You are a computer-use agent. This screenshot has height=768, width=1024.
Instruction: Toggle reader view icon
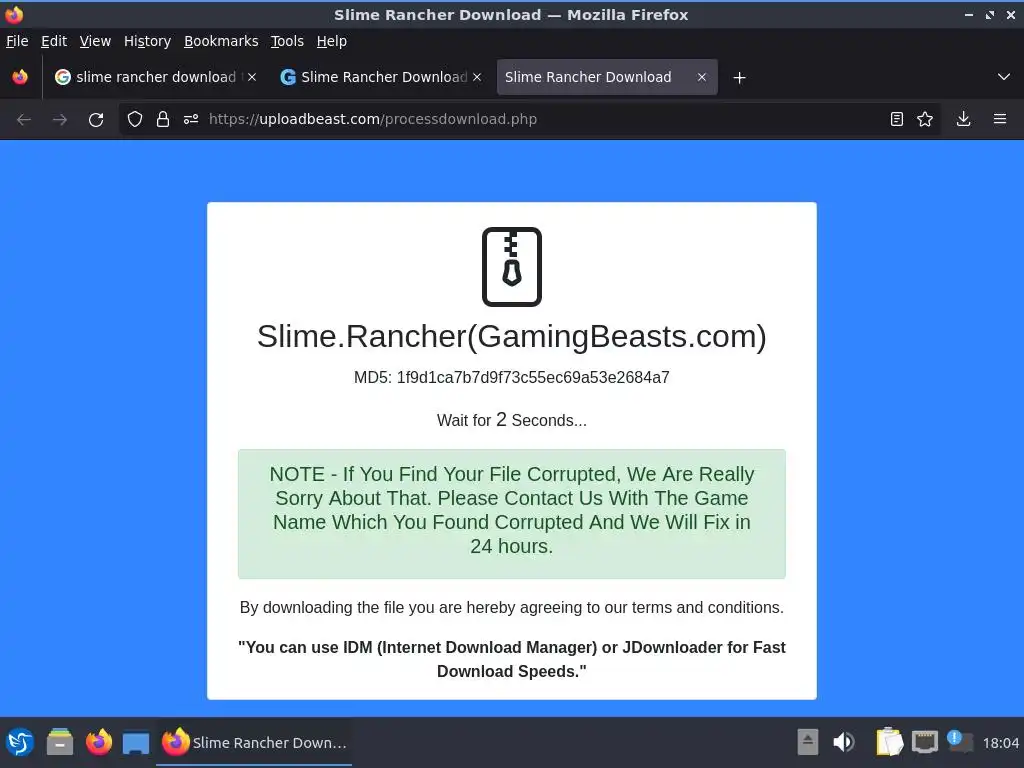[x=897, y=119]
